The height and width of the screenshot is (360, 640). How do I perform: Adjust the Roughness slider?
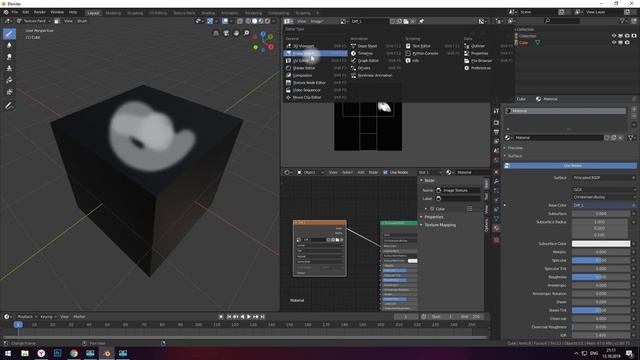pos(601,277)
